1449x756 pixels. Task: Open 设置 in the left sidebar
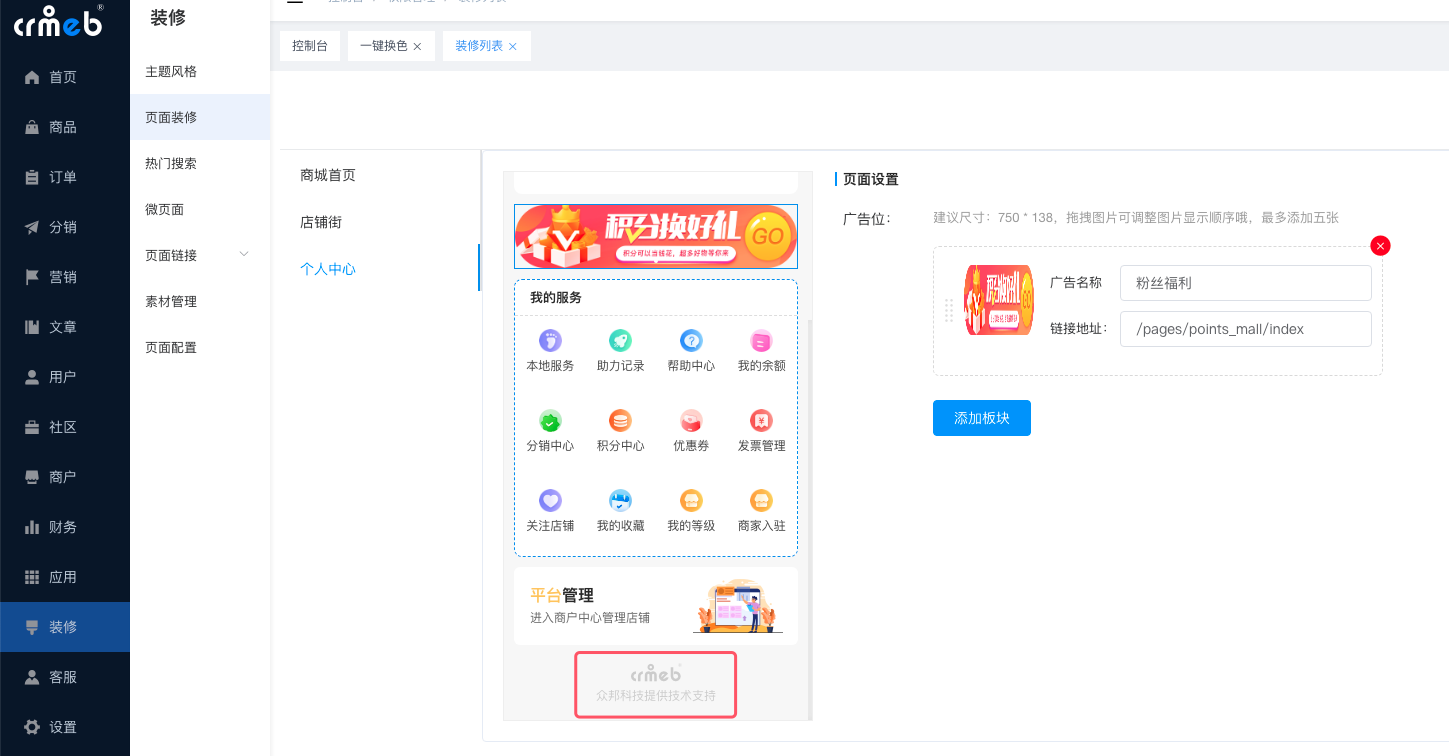tap(63, 727)
